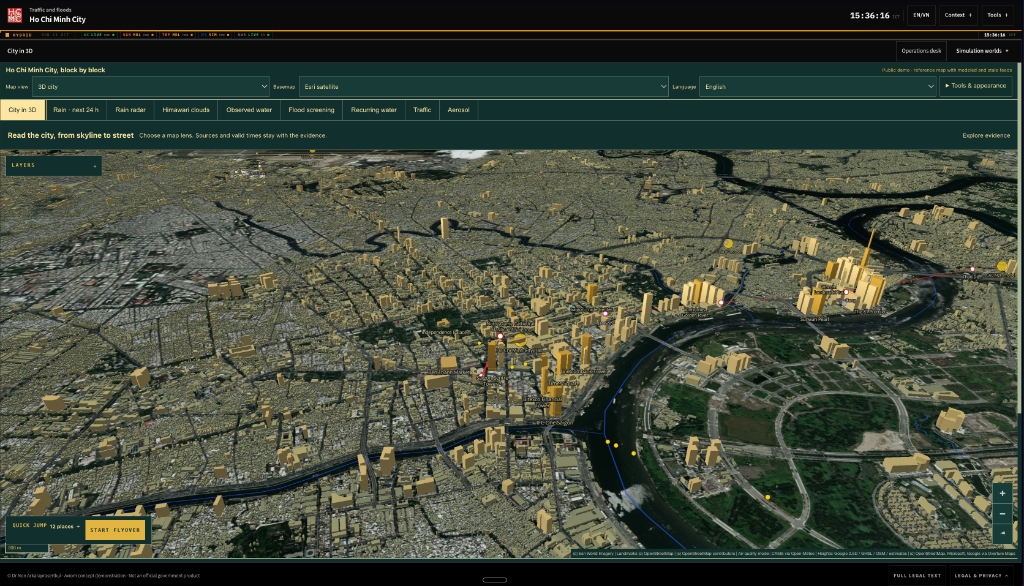Click the red HCMC logo icon
Screen dimensions: 1024x586
pos(14,15)
